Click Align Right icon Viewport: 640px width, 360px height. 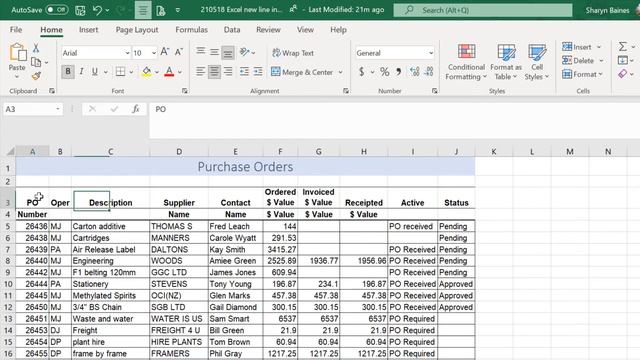[x=228, y=72]
